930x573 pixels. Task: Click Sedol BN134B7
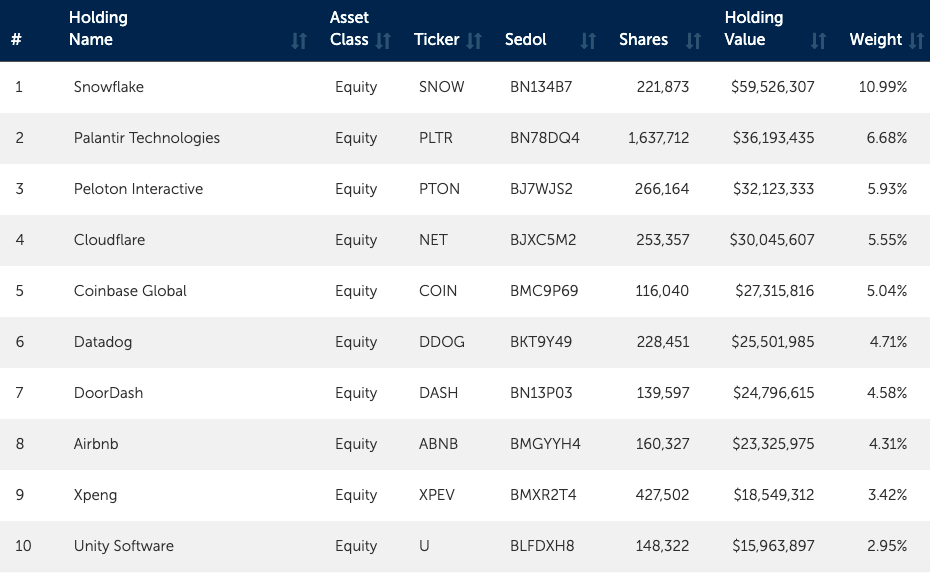tap(541, 87)
